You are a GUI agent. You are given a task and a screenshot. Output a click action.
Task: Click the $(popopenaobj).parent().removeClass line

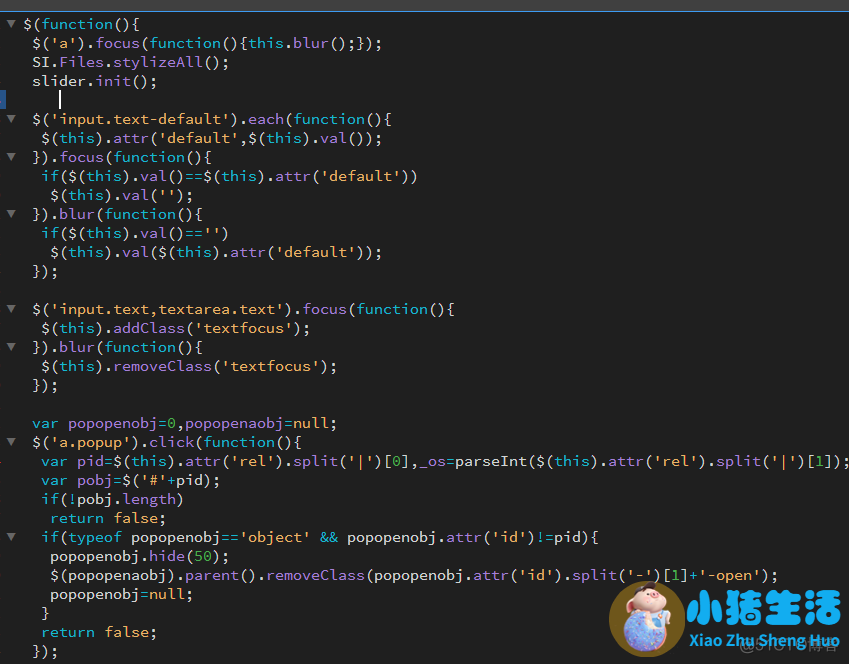click(x=414, y=575)
